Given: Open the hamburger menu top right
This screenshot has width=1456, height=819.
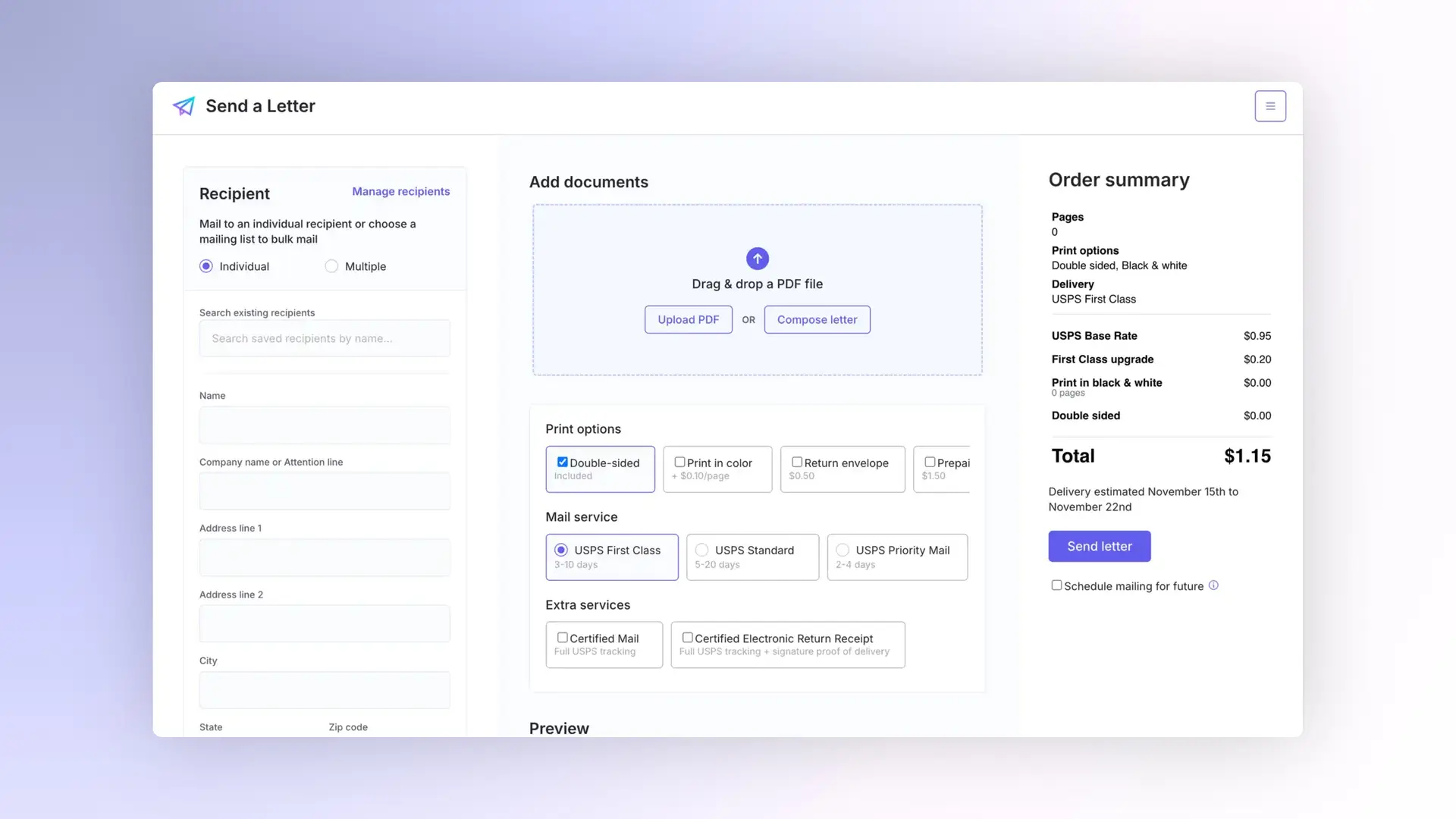Looking at the screenshot, I should click(1270, 106).
